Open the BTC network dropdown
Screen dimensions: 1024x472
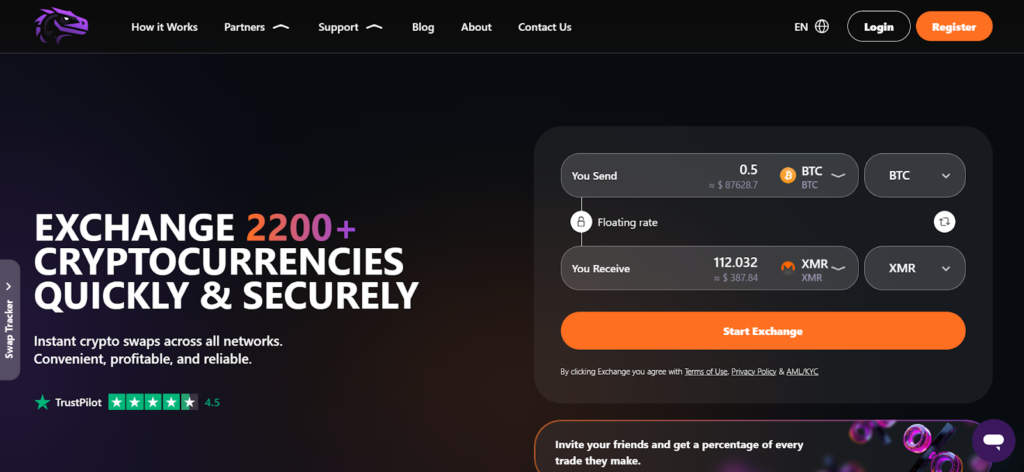(914, 176)
